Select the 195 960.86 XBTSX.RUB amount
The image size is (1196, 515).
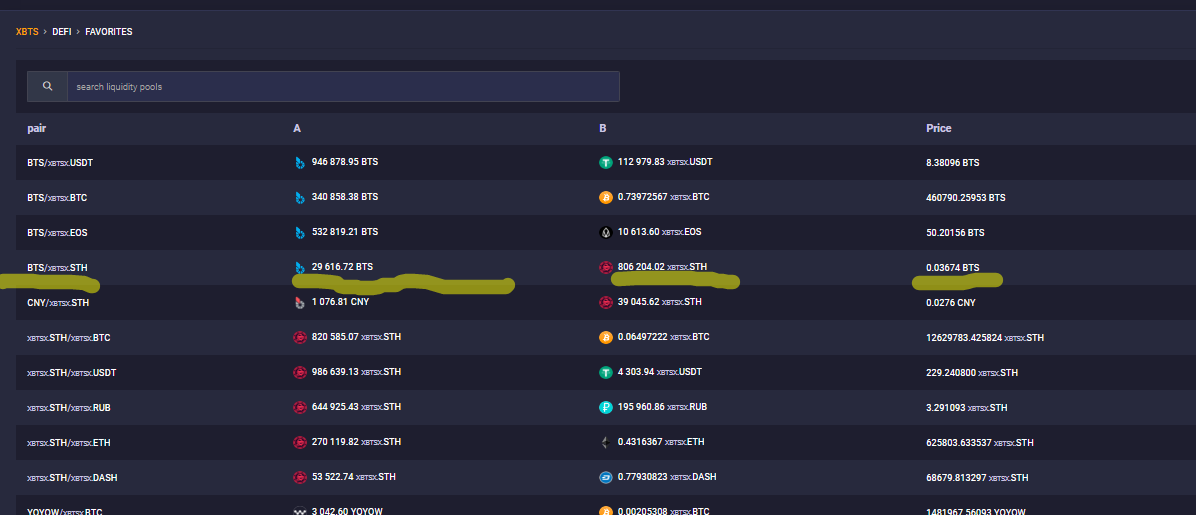click(x=662, y=407)
